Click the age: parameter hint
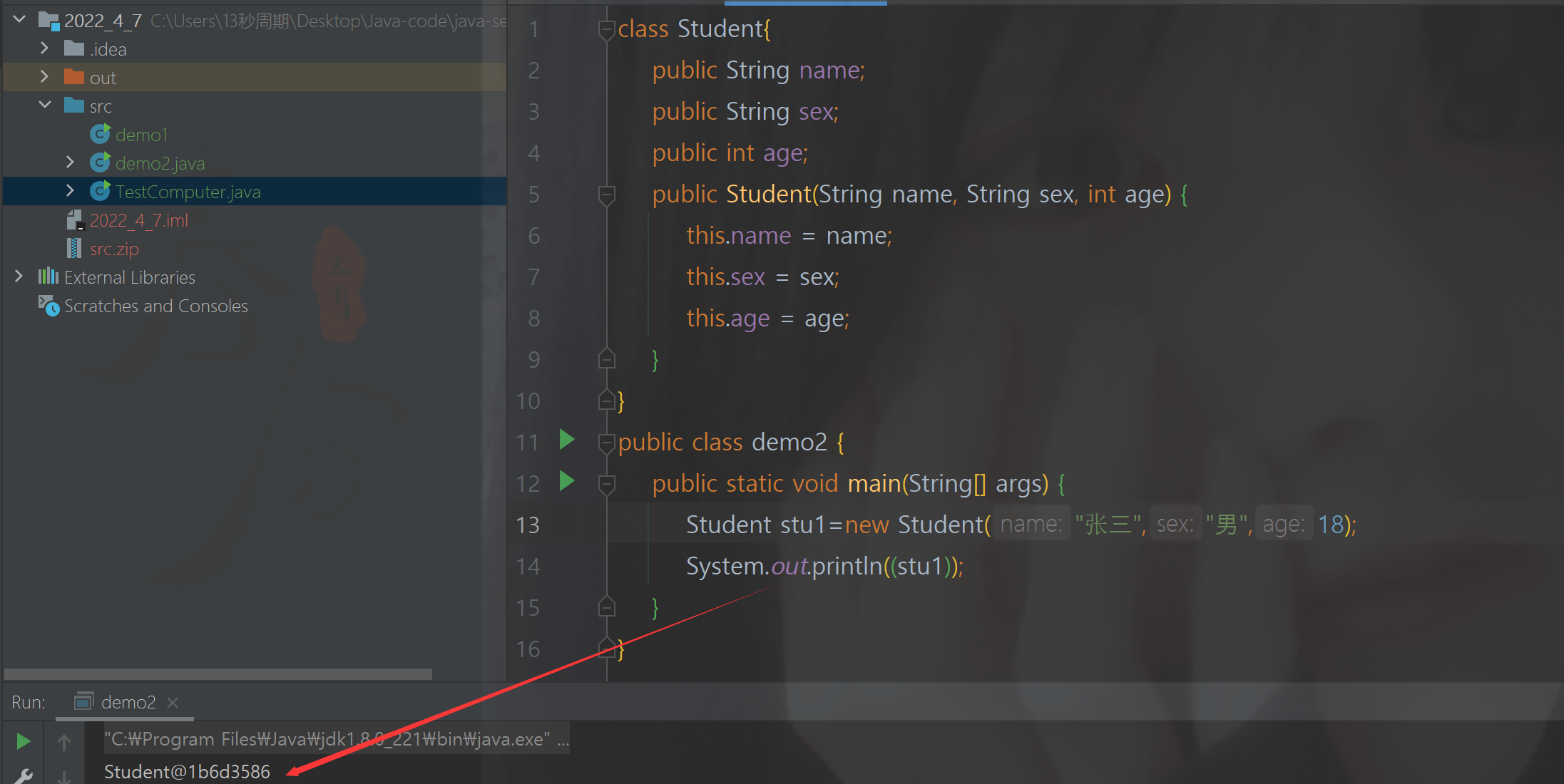Screen dimensions: 1564x784 click(x=1284, y=525)
